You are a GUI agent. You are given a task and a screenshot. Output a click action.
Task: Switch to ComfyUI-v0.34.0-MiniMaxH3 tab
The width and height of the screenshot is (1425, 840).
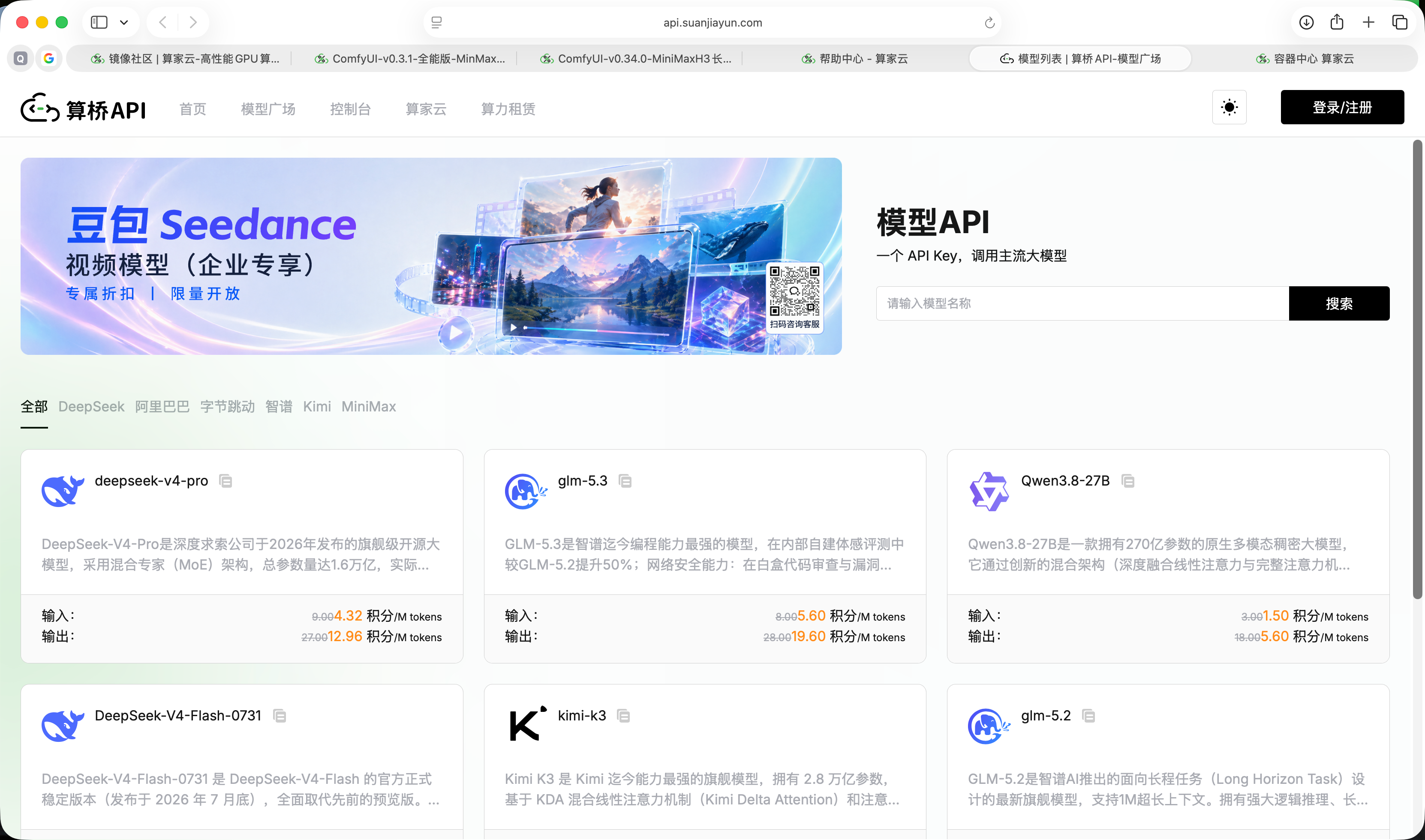pyautogui.click(x=636, y=58)
